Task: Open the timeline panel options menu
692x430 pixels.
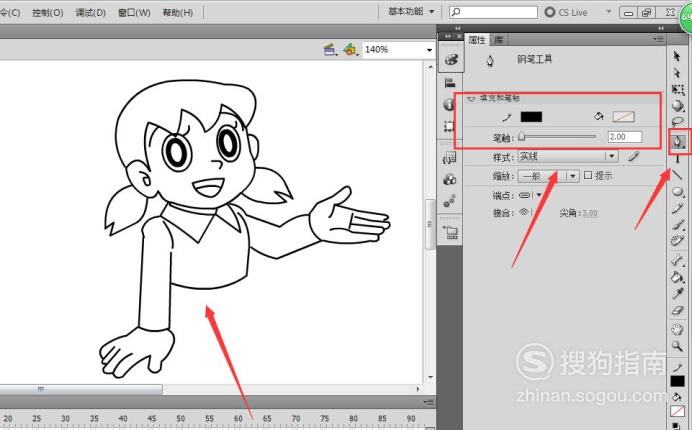Action: (x=429, y=402)
